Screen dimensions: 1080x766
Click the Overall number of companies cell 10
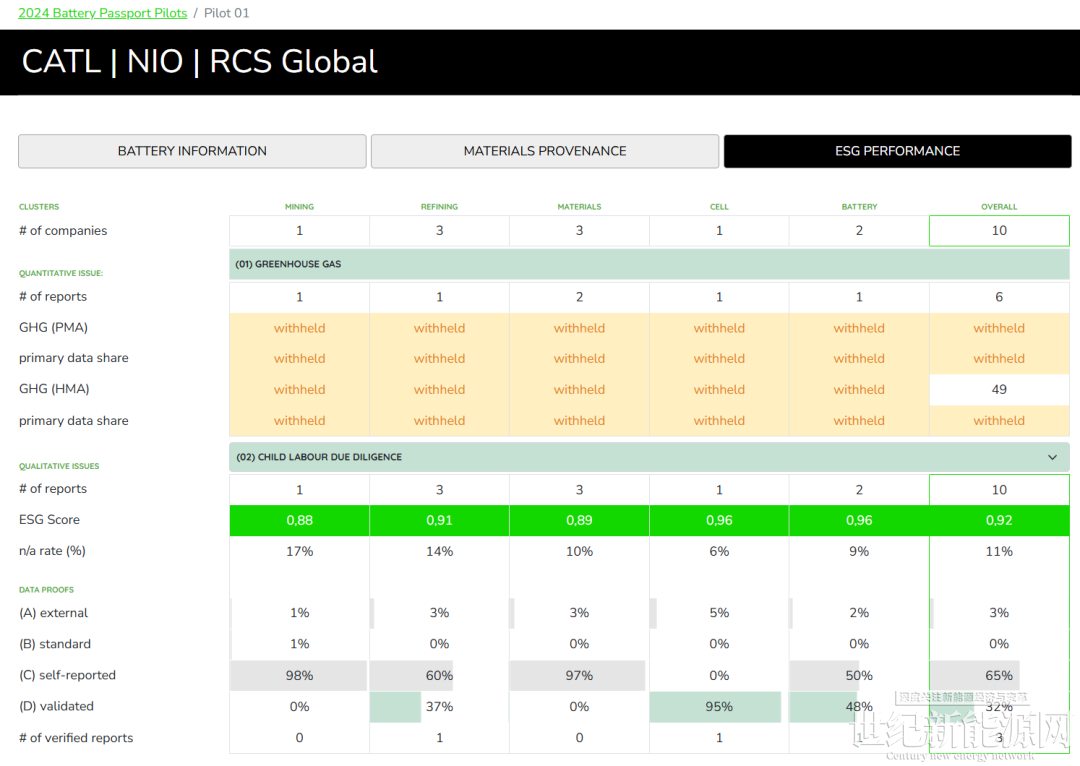pos(999,231)
